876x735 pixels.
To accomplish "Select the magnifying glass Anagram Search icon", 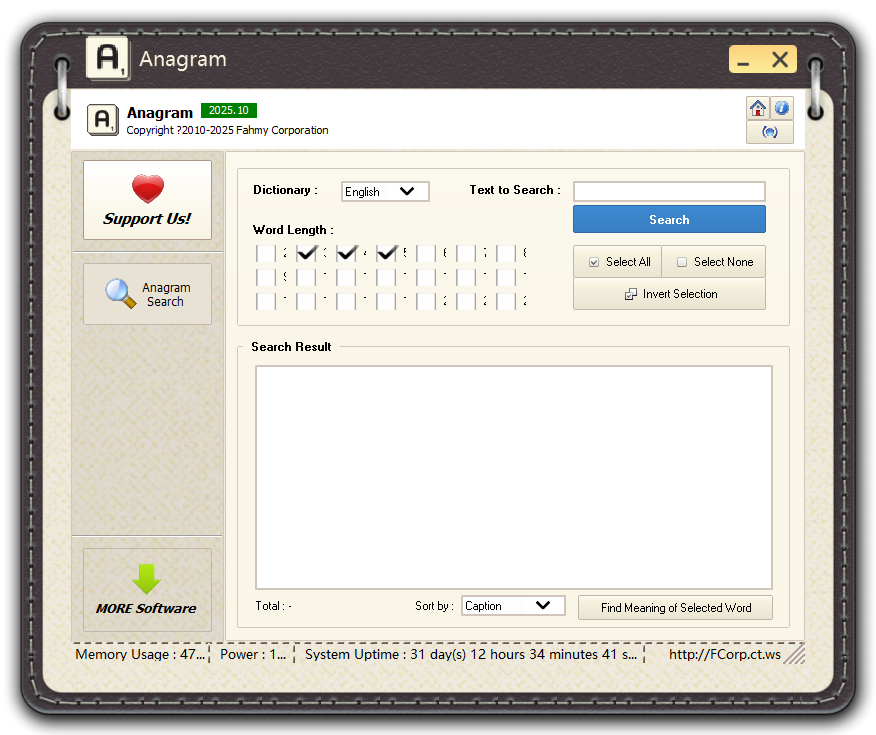I will click(x=119, y=294).
